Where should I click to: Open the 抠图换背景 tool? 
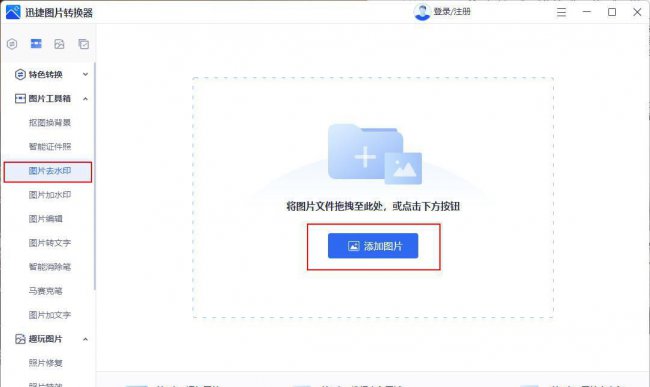coord(50,123)
